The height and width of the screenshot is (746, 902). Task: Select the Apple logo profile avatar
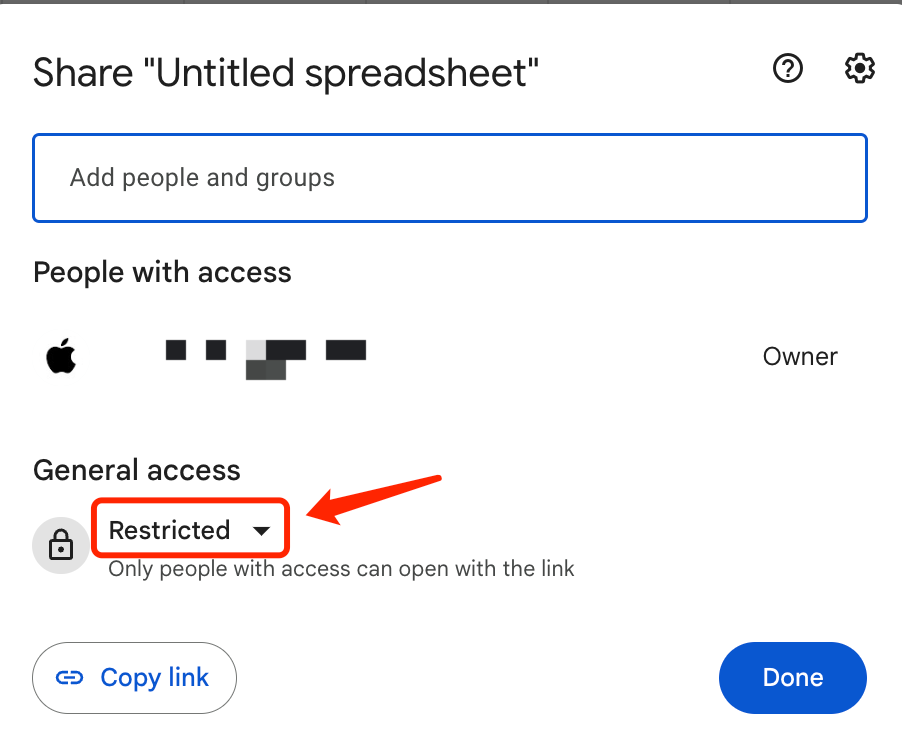[x=61, y=355]
